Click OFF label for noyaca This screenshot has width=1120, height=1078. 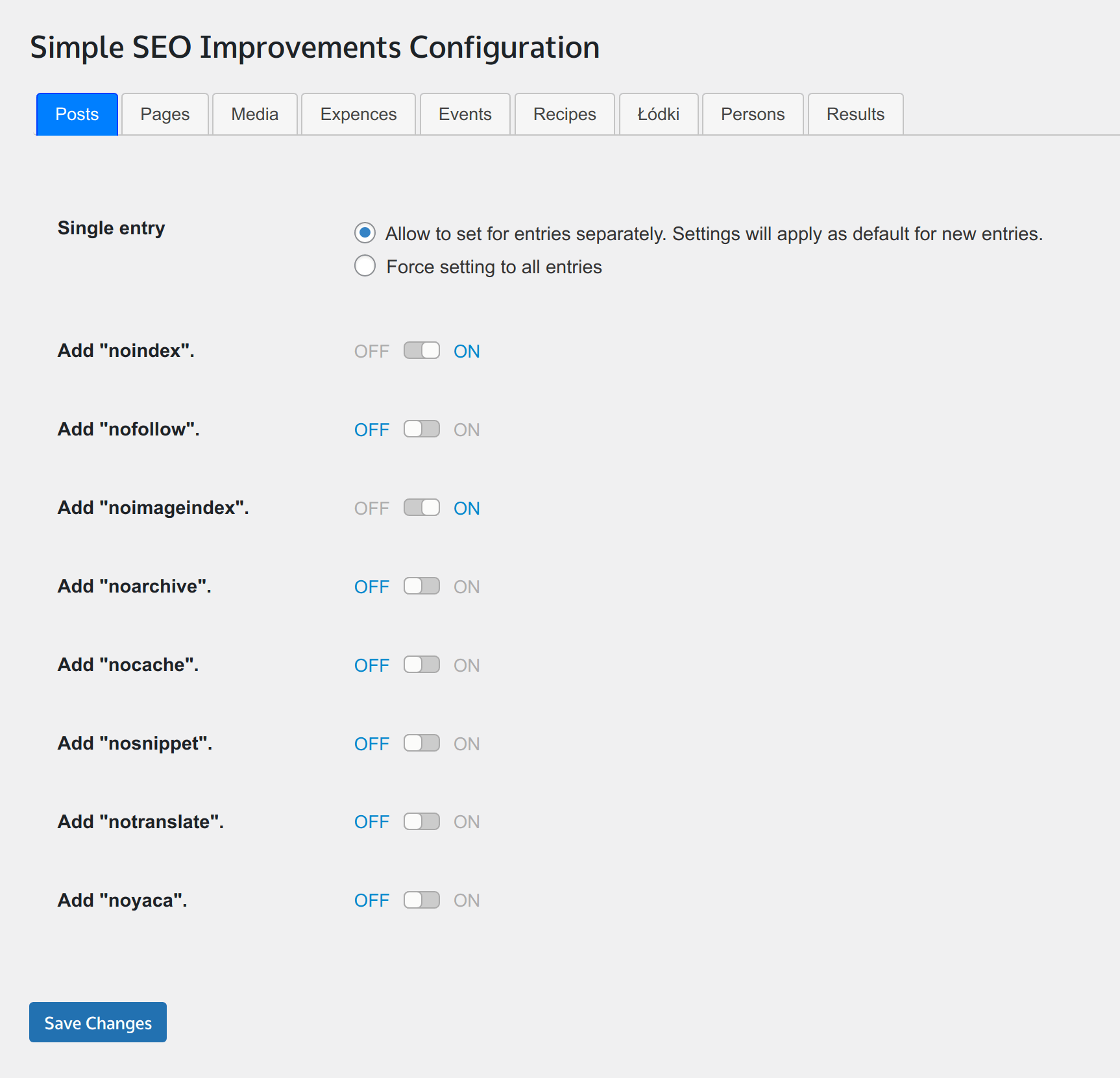[x=372, y=900]
